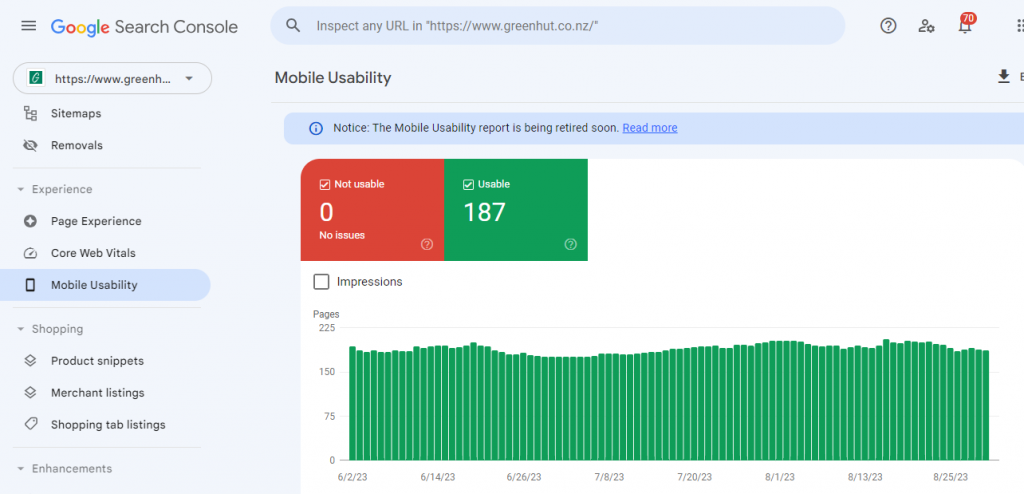Open the property selector dropdown

[x=112, y=78]
